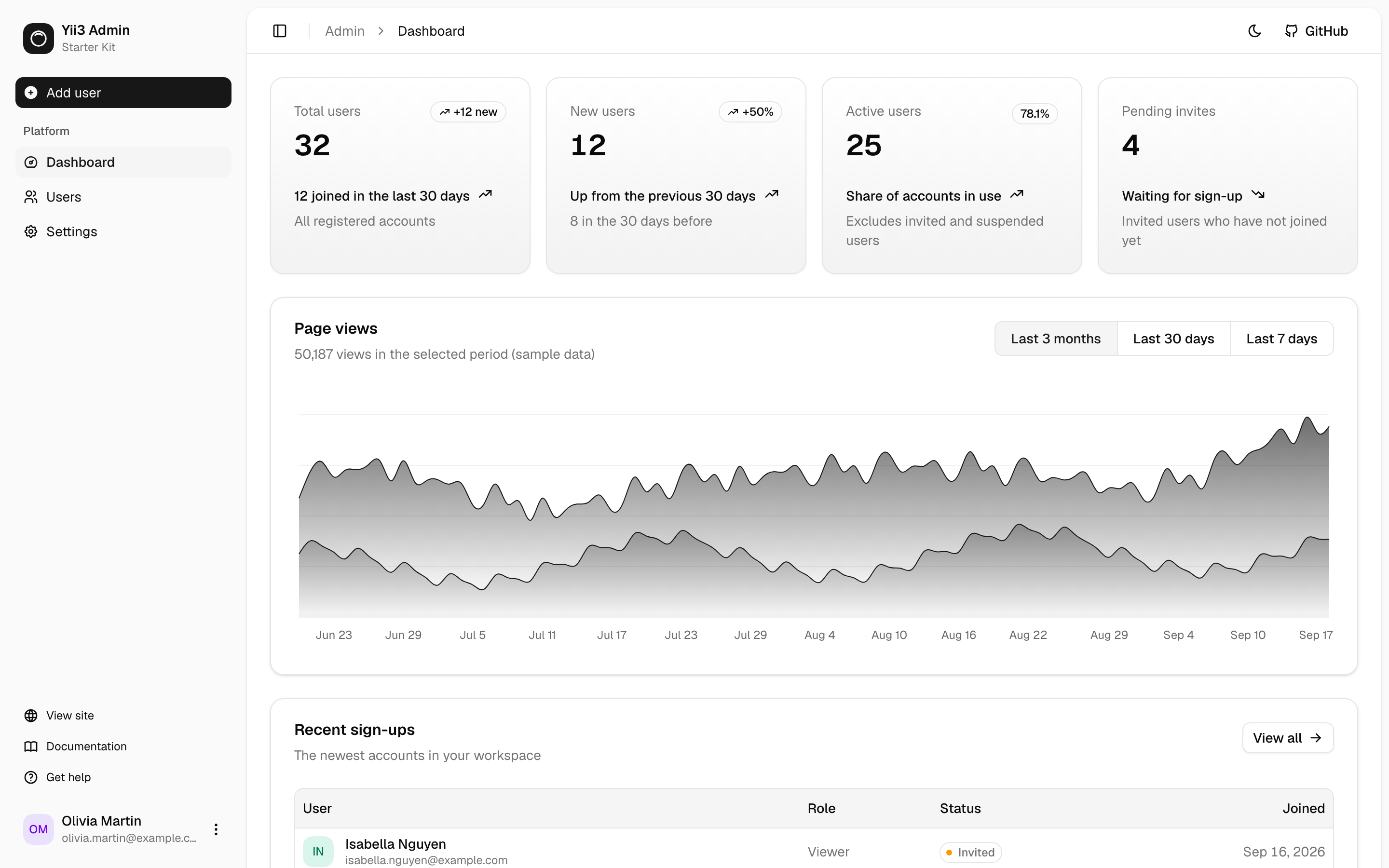Click the '78.1%' badge on Active users
This screenshot has height=868, width=1389.
(1035, 114)
